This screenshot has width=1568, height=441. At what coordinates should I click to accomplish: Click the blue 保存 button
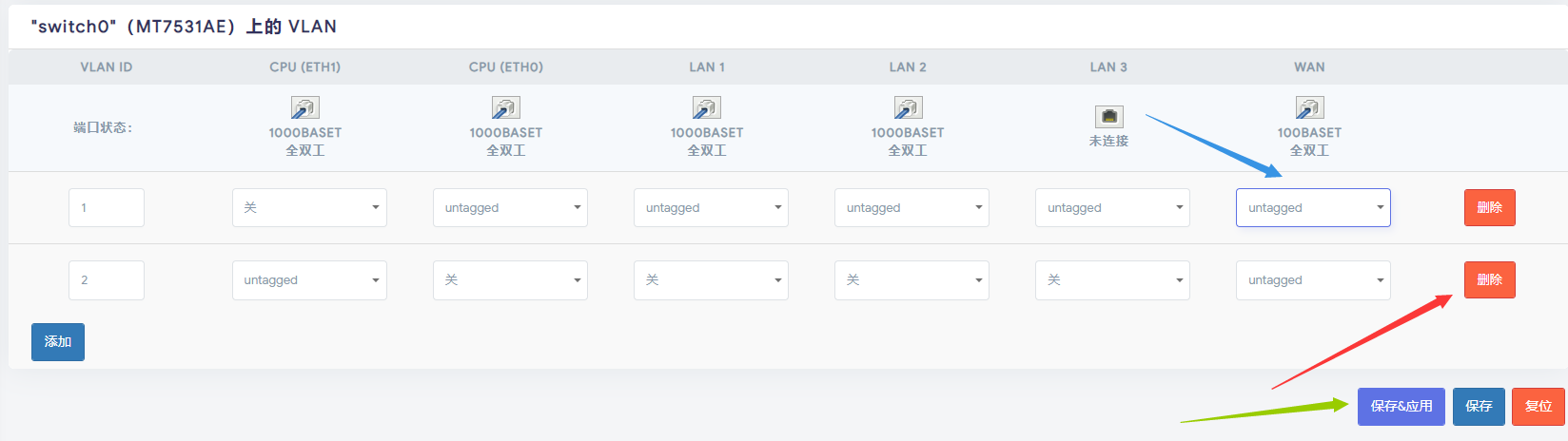click(x=1479, y=406)
